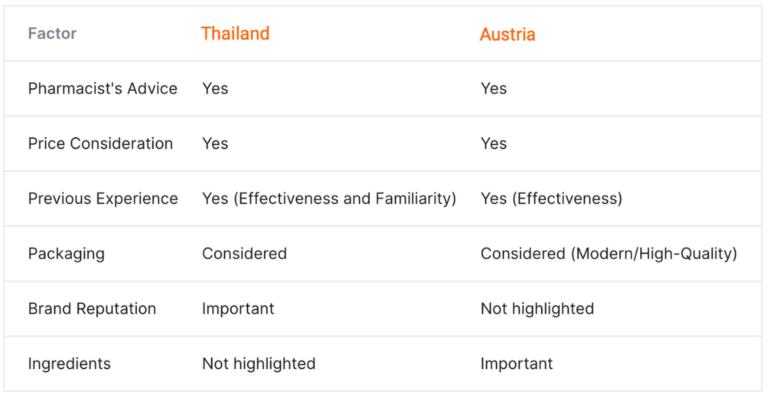Click Thailand's Yes for Pharmacist's Advice
This screenshot has height=398, width=768.
point(215,89)
